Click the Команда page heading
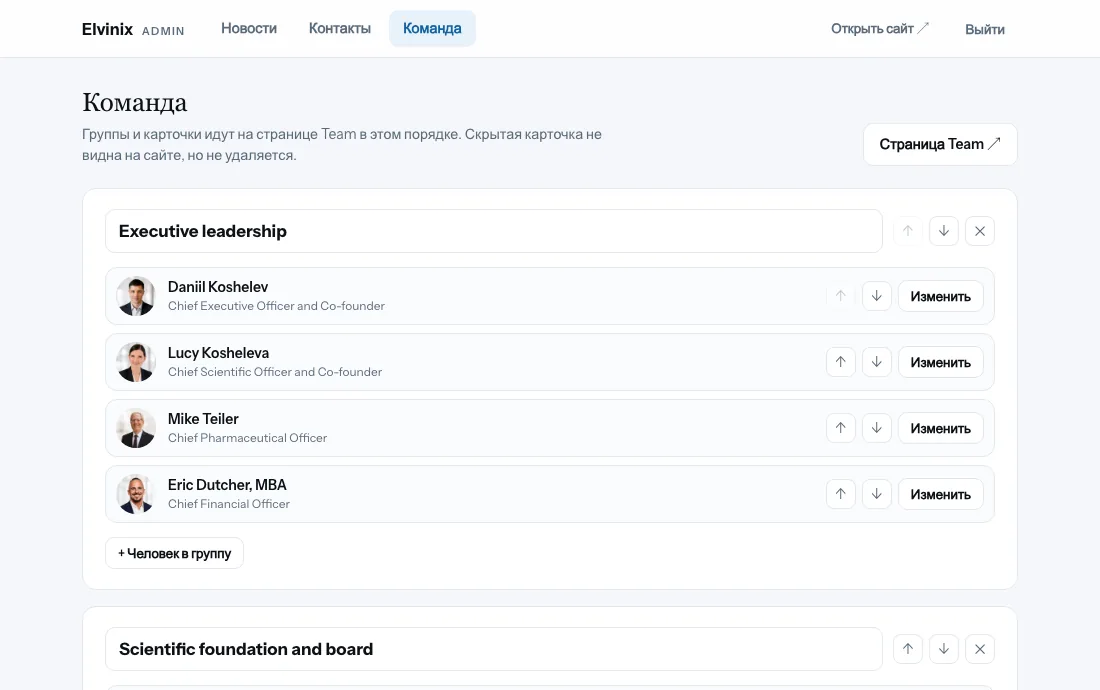Screen dimensions: 1100x690 coord(135,102)
